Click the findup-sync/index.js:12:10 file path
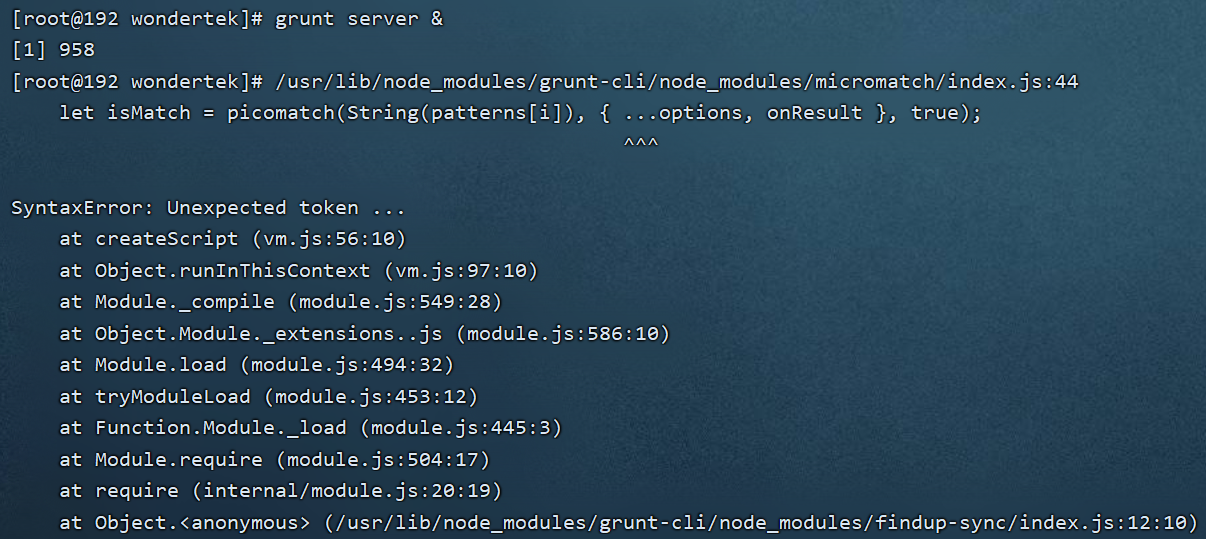The height and width of the screenshot is (539, 1206). click(x=760, y=523)
